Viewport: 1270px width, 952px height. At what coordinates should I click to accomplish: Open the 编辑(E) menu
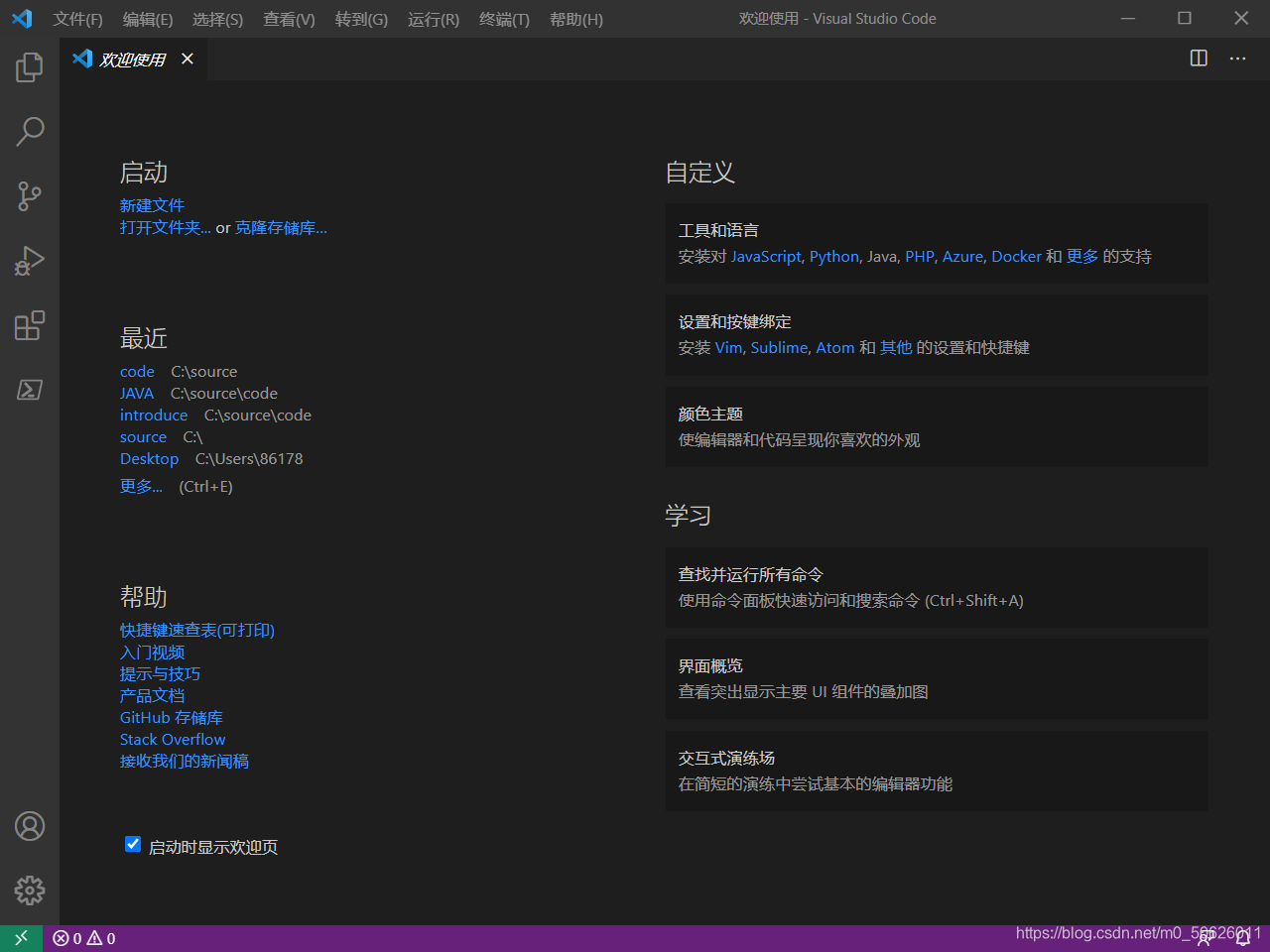click(x=148, y=19)
